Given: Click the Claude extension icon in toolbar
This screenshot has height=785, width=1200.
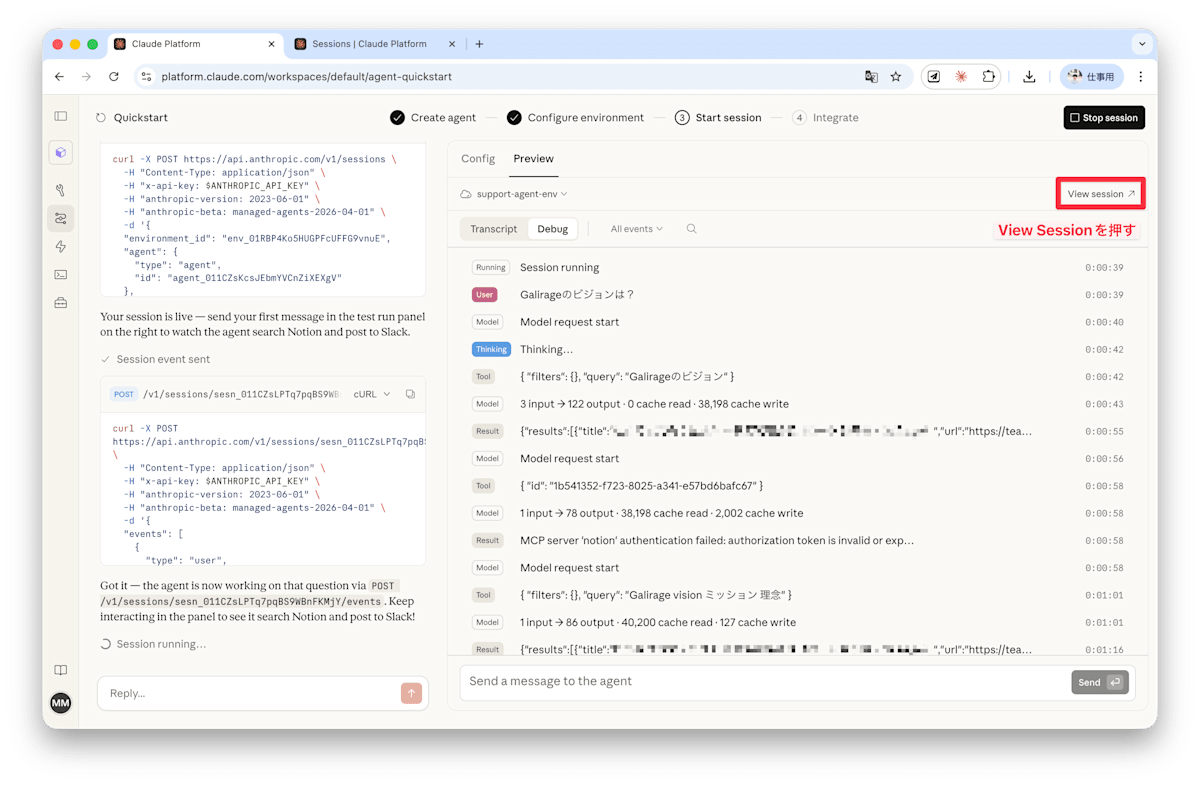Looking at the screenshot, I should point(961,76).
